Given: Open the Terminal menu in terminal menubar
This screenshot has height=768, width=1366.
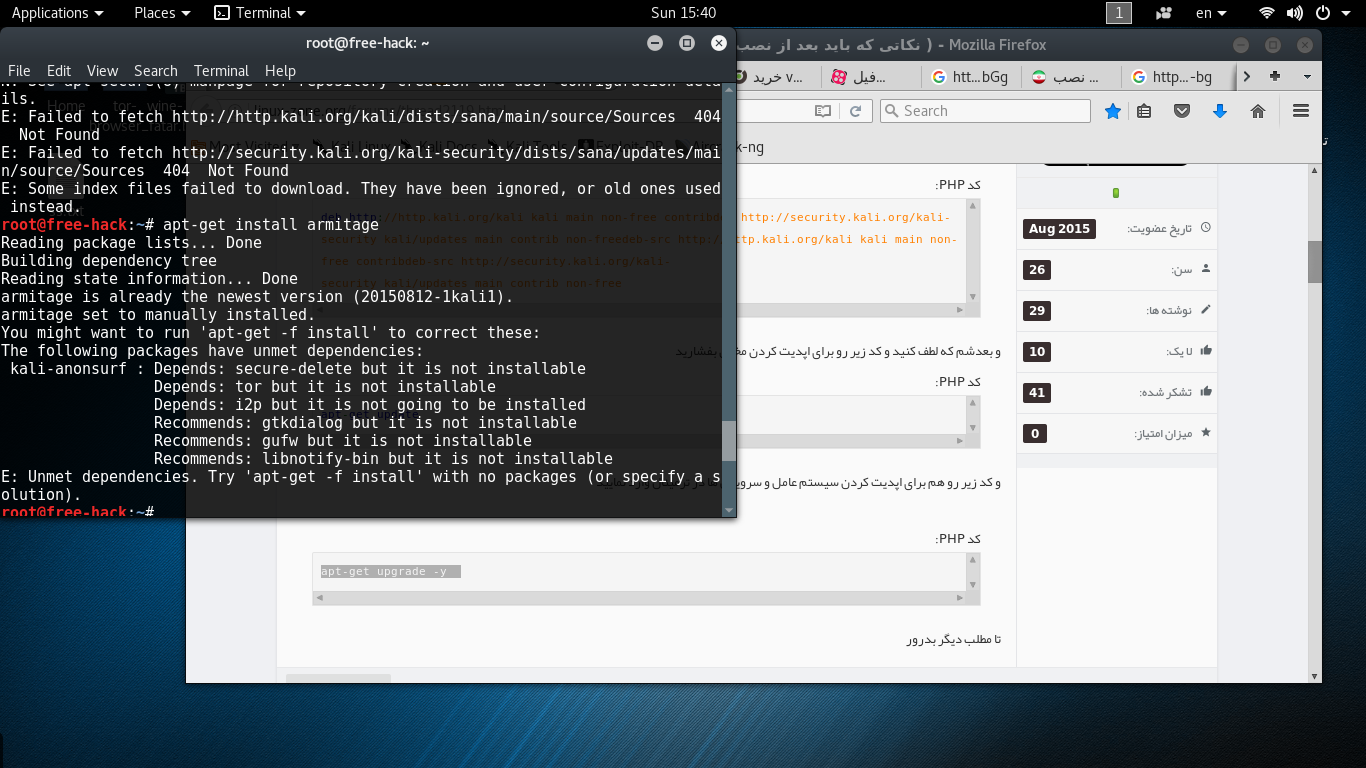Looking at the screenshot, I should point(221,71).
